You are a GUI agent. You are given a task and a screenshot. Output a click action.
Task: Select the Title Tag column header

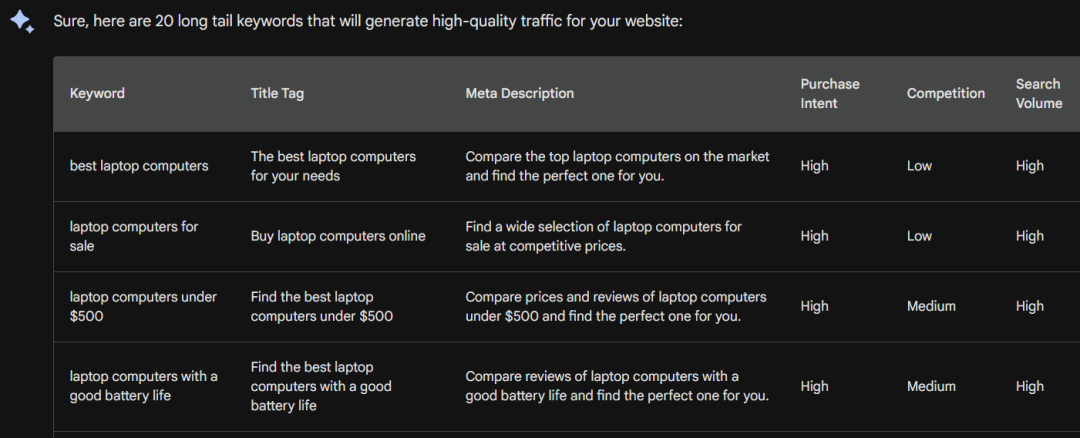click(x=277, y=93)
